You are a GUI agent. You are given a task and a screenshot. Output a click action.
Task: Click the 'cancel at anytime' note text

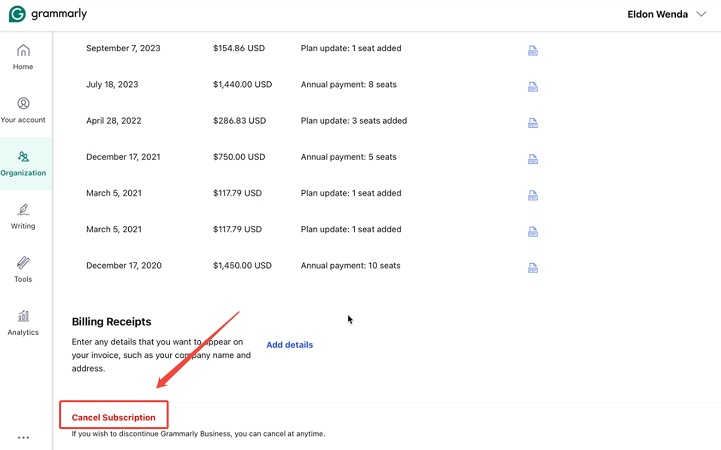198,433
